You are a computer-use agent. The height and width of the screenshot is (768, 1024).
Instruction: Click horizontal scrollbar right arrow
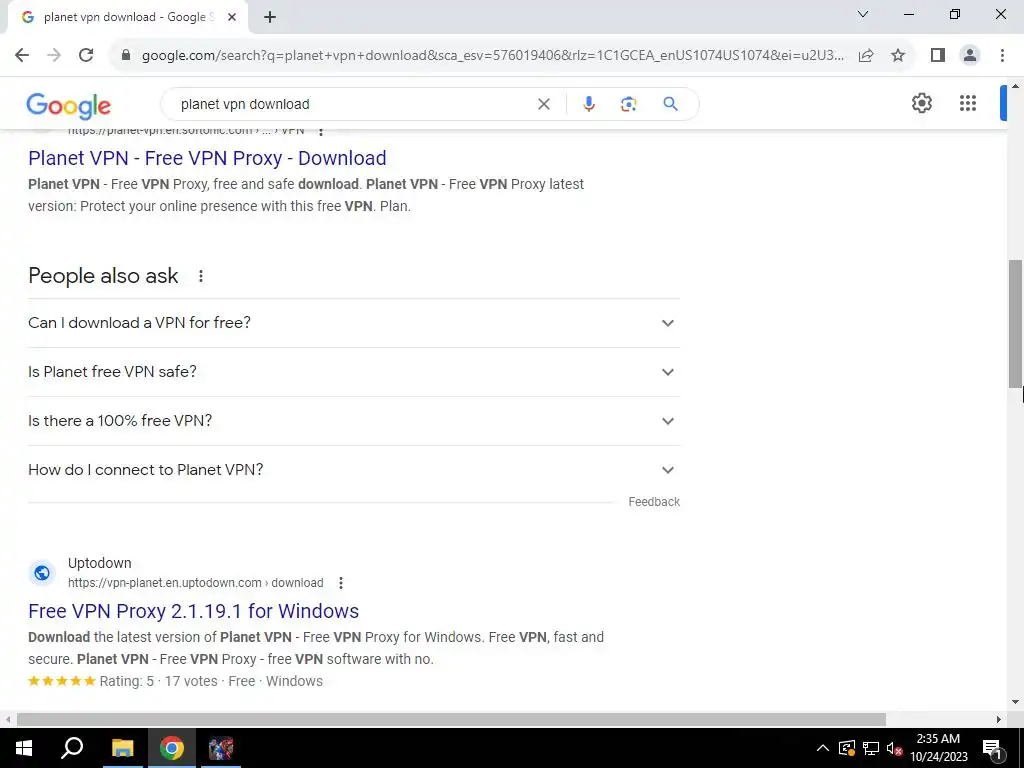(999, 720)
